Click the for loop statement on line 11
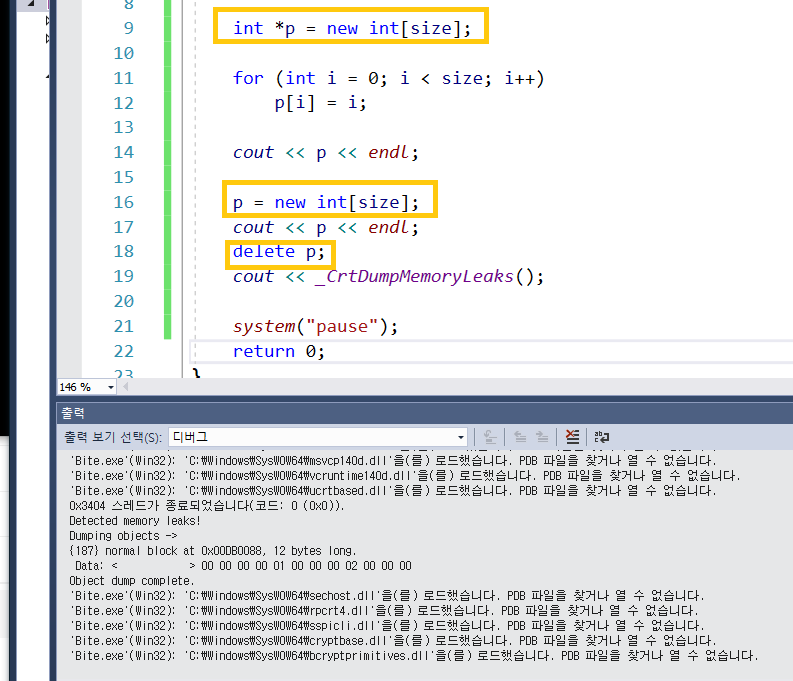The height and width of the screenshot is (681, 793). click(x=388, y=78)
